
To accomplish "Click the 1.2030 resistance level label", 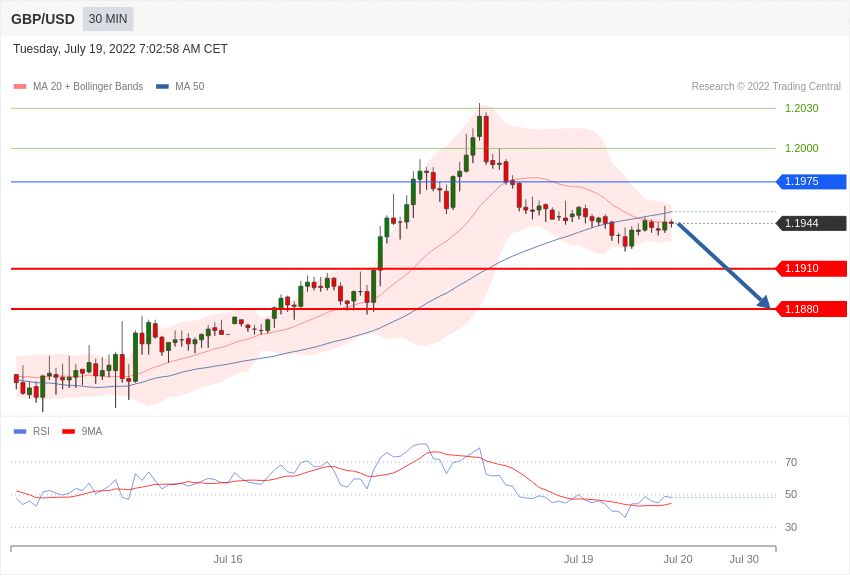I will coord(802,108).
